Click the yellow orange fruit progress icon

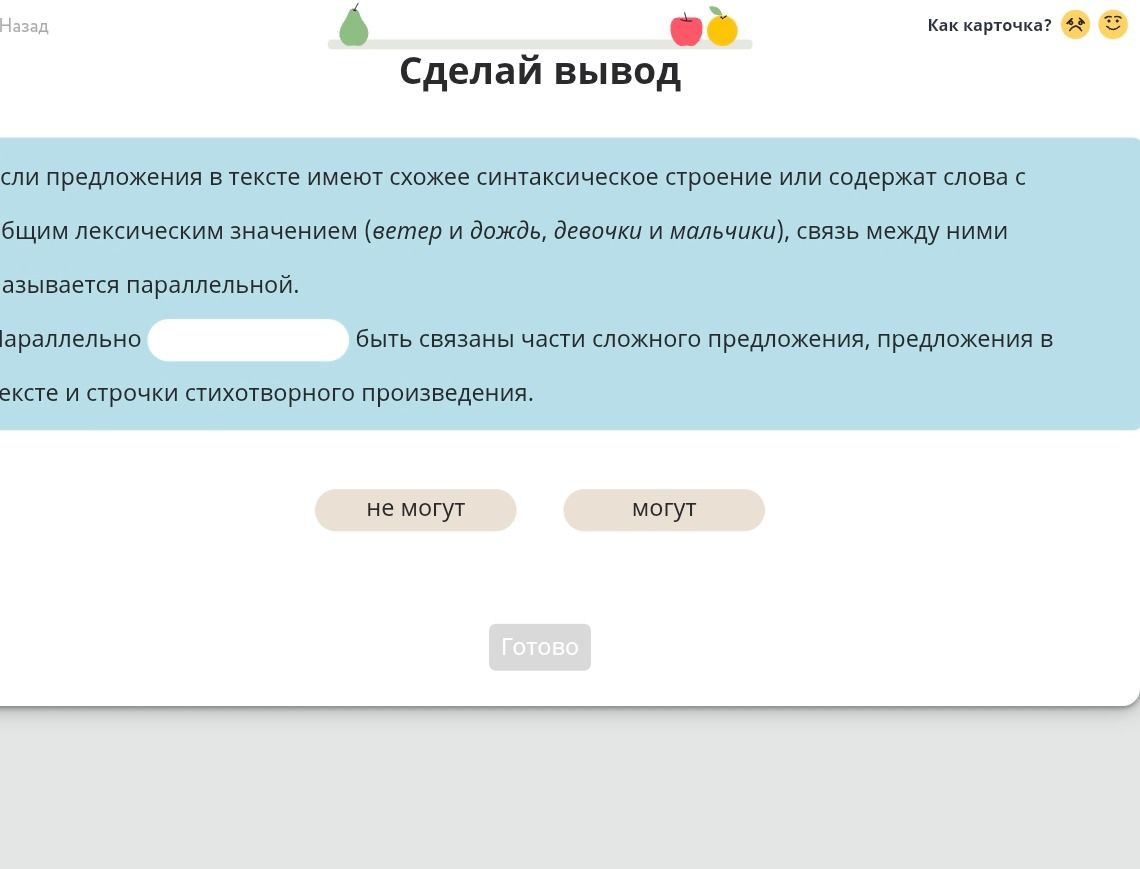pyautogui.click(x=722, y=27)
